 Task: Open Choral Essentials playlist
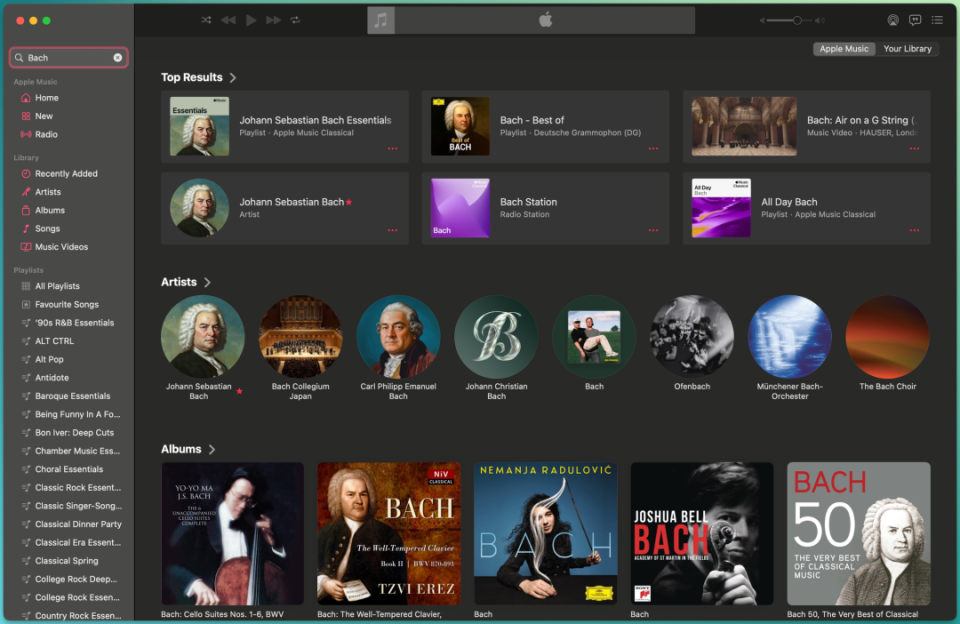69,470
